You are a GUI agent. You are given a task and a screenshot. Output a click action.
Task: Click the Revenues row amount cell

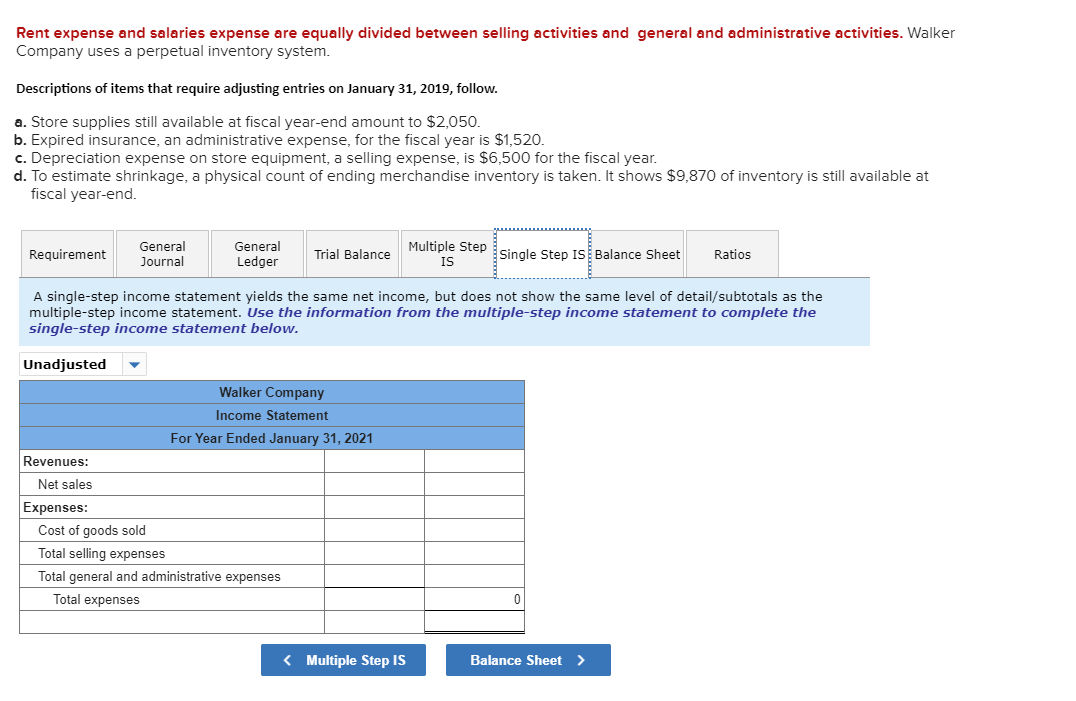pos(374,460)
